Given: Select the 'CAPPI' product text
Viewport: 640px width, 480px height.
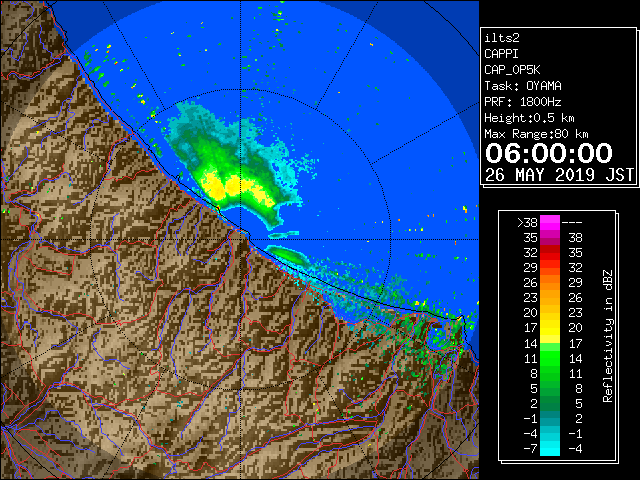Looking at the screenshot, I should click(501, 54).
